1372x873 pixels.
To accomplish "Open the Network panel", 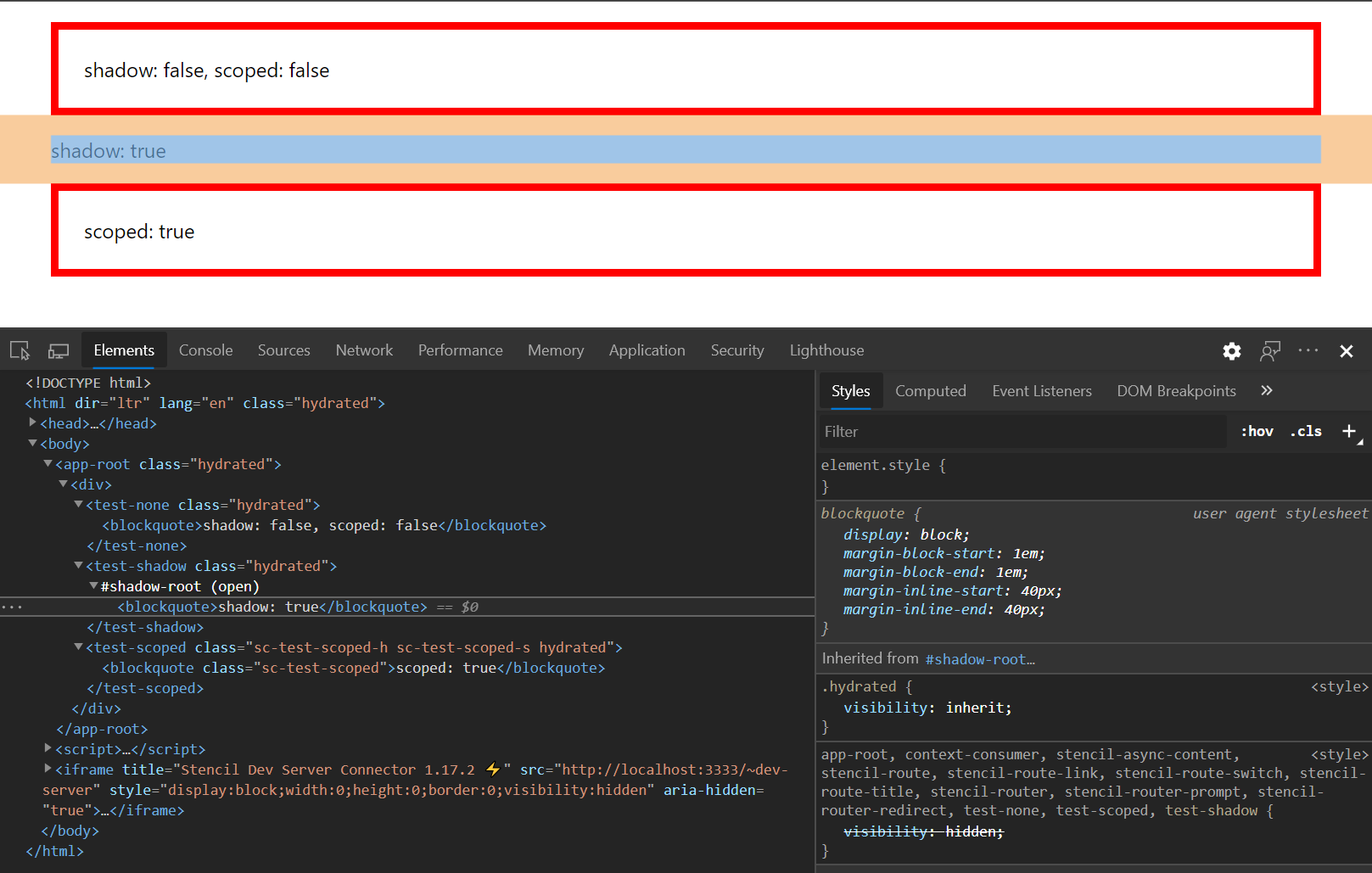I will click(x=363, y=350).
